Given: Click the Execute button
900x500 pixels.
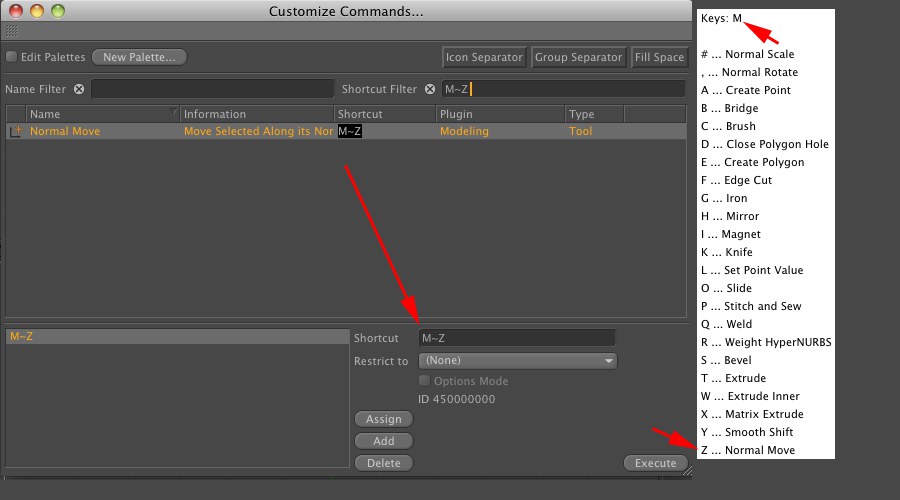Looking at the screenshot, I should pyautogui.click(x=655, y=463).
